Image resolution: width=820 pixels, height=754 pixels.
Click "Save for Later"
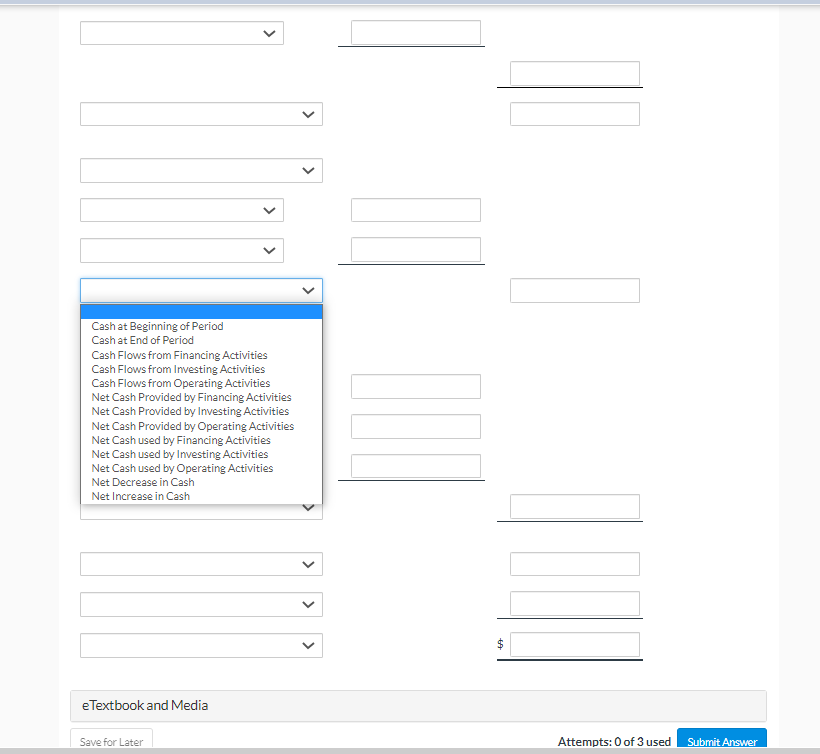pos(110,742)
